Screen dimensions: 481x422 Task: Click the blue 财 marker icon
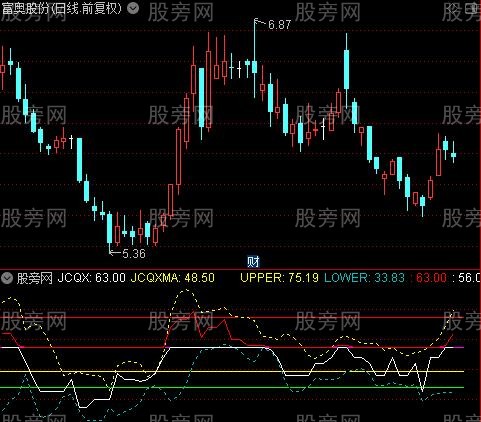253,262
